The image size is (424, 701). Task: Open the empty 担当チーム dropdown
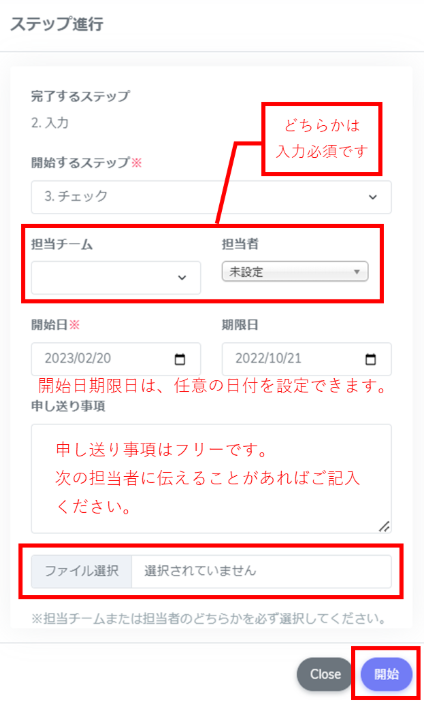[x=116, y=278]
